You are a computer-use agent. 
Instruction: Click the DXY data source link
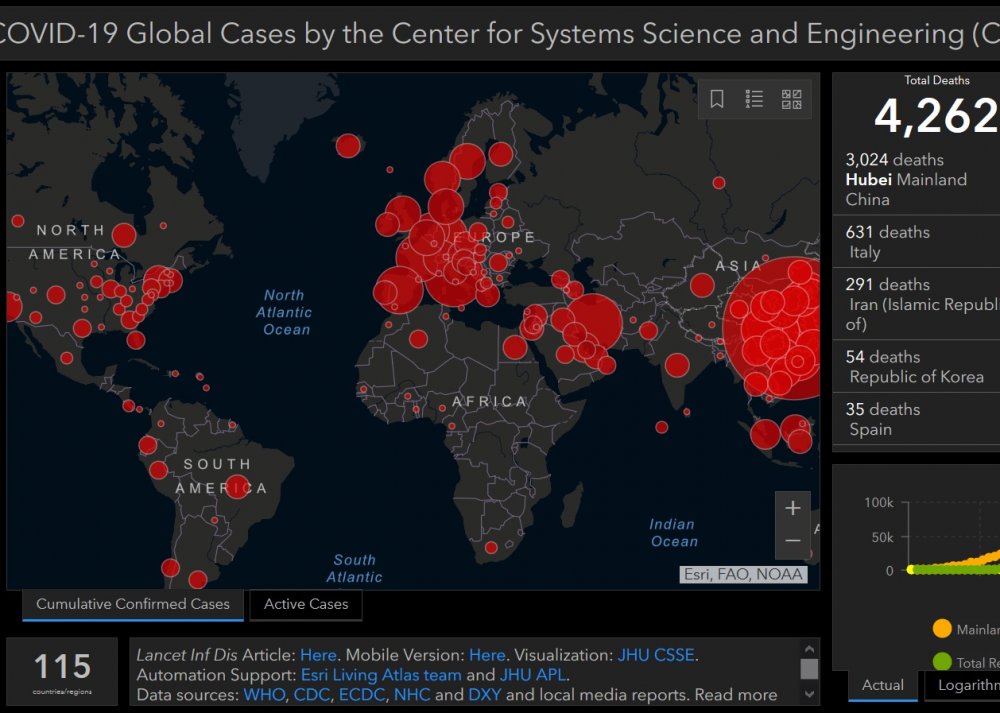[x=485, y=695]
